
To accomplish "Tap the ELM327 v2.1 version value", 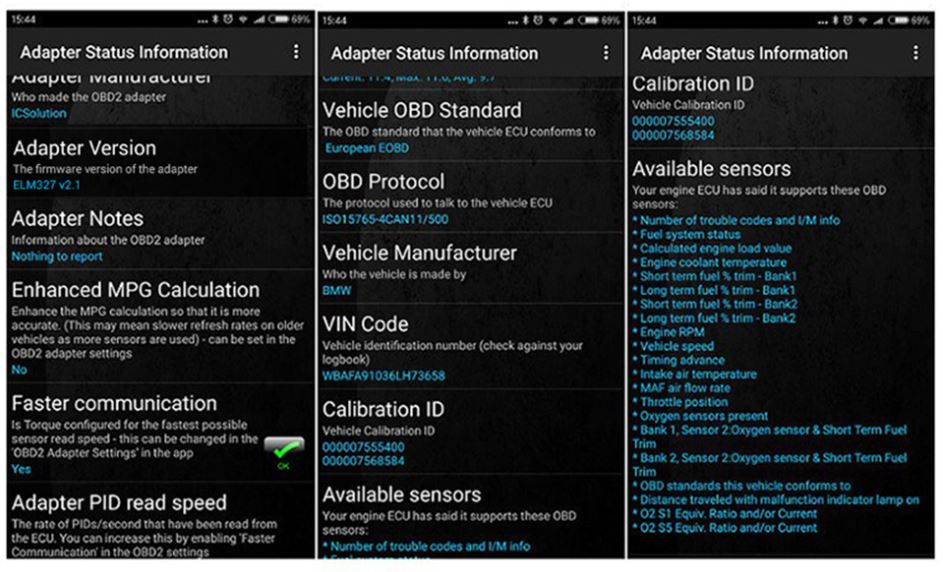I will click(47, 185).
